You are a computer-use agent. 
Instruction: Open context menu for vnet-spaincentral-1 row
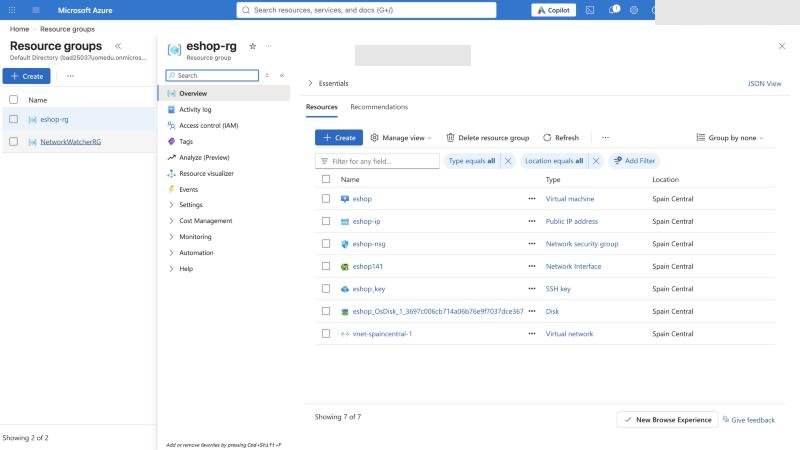click(532, 333)
